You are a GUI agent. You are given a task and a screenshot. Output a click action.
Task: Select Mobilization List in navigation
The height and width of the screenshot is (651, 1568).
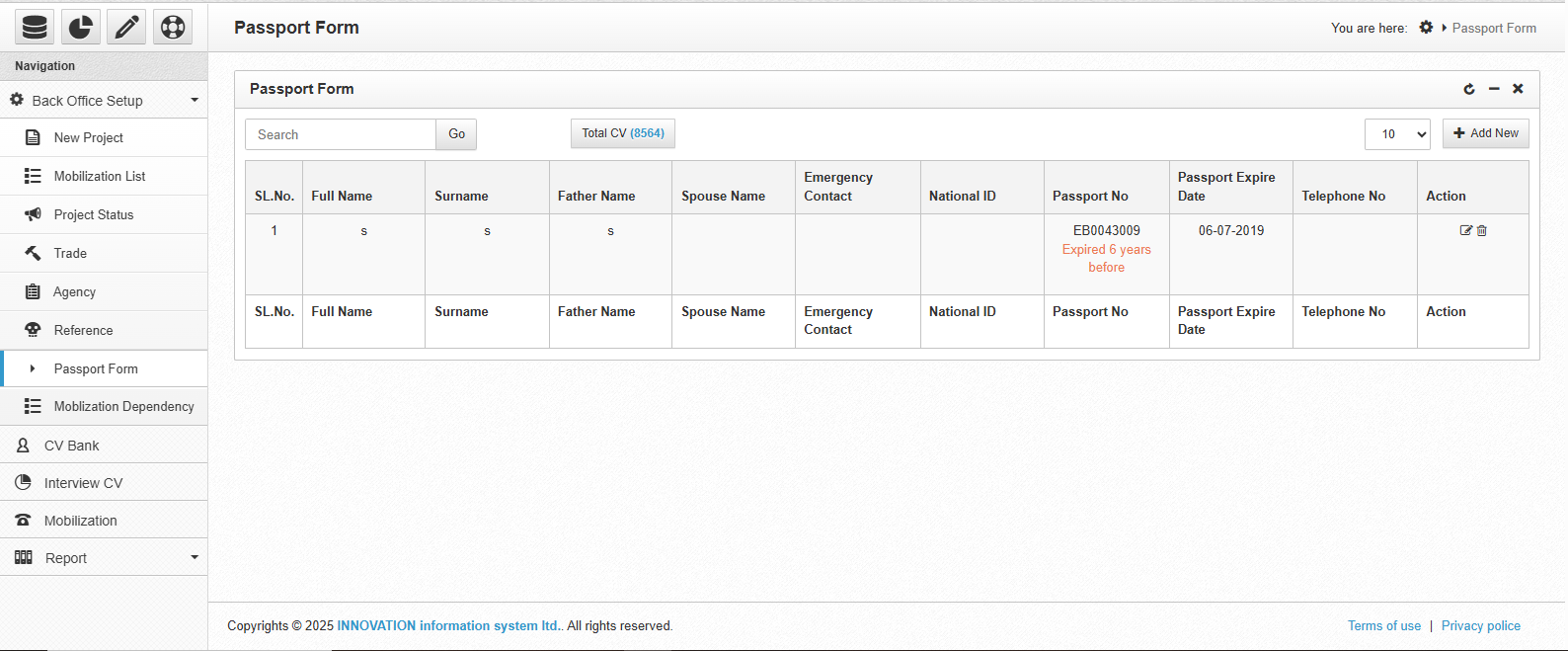point(100,176)
